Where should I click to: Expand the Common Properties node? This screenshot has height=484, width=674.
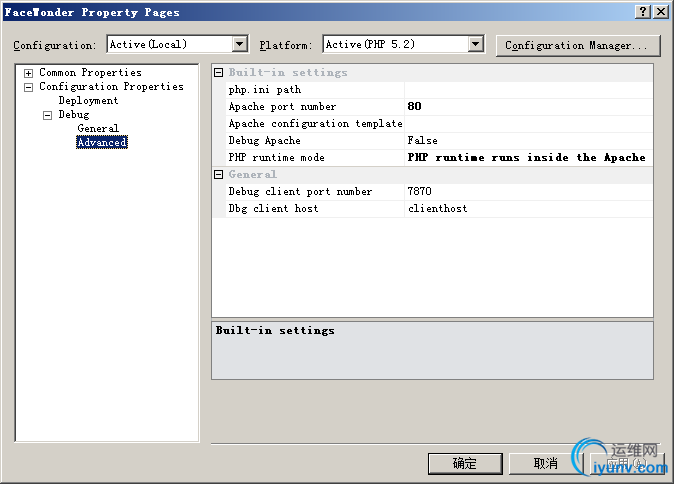28,73
